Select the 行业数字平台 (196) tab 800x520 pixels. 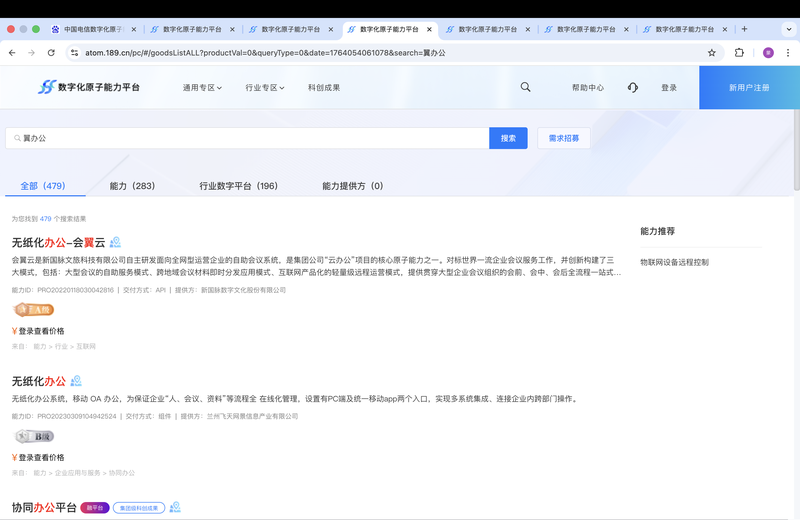tap(238, 186)
